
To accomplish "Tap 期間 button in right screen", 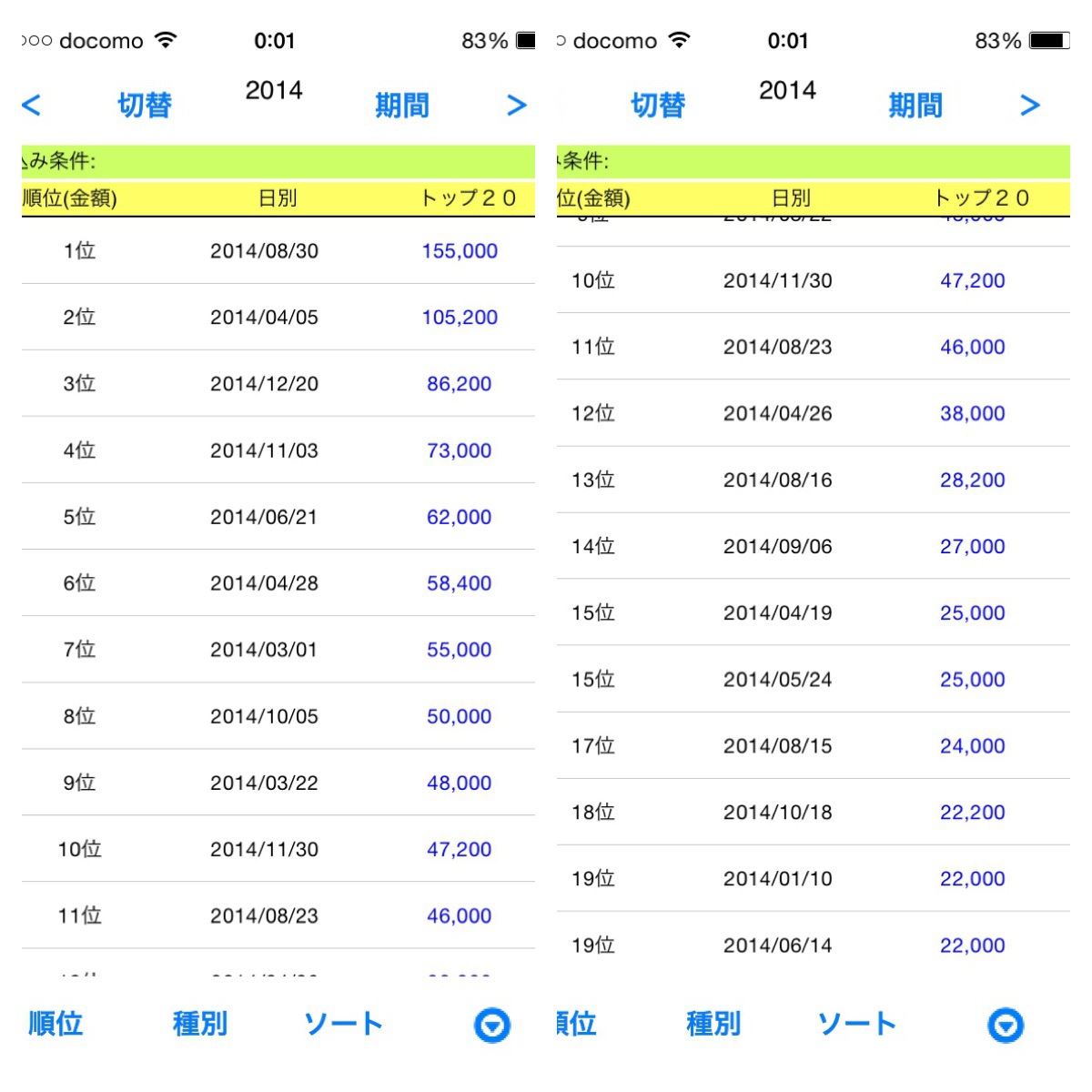I will tap(915, 106).
